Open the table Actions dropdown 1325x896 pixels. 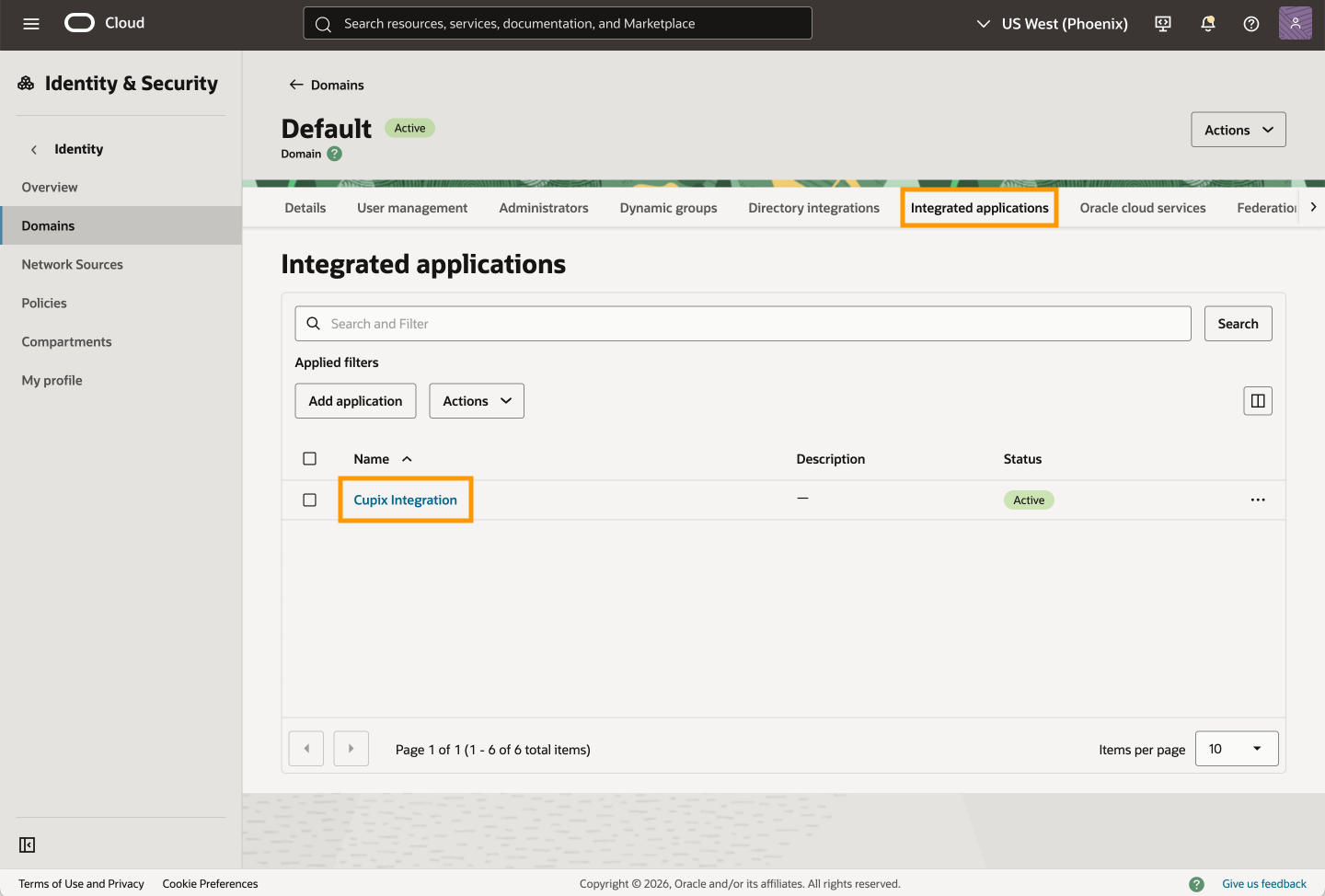tap(477, 401)
